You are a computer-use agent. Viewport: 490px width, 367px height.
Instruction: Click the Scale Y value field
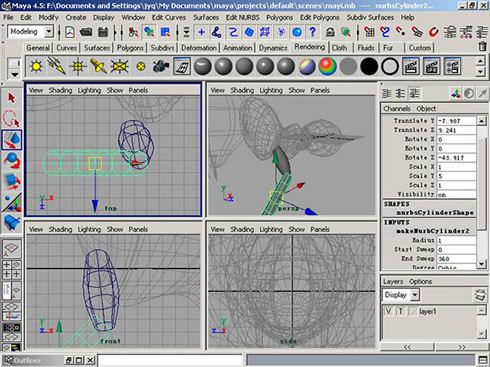tap(456, 176)
